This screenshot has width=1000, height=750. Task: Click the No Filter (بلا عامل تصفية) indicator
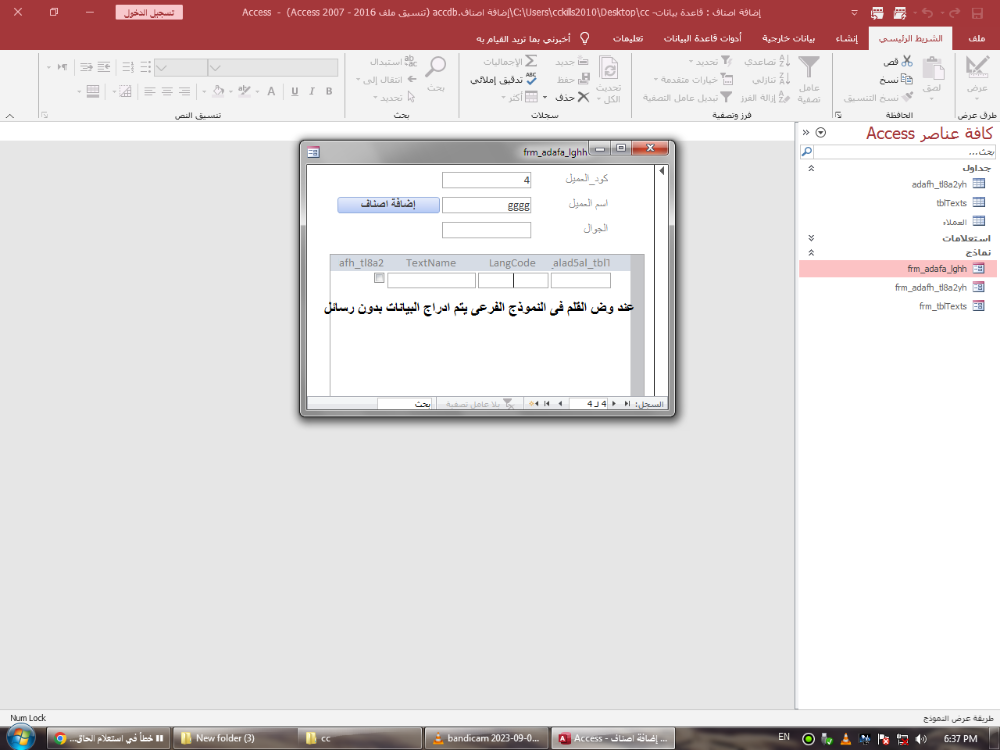(479, 404)
